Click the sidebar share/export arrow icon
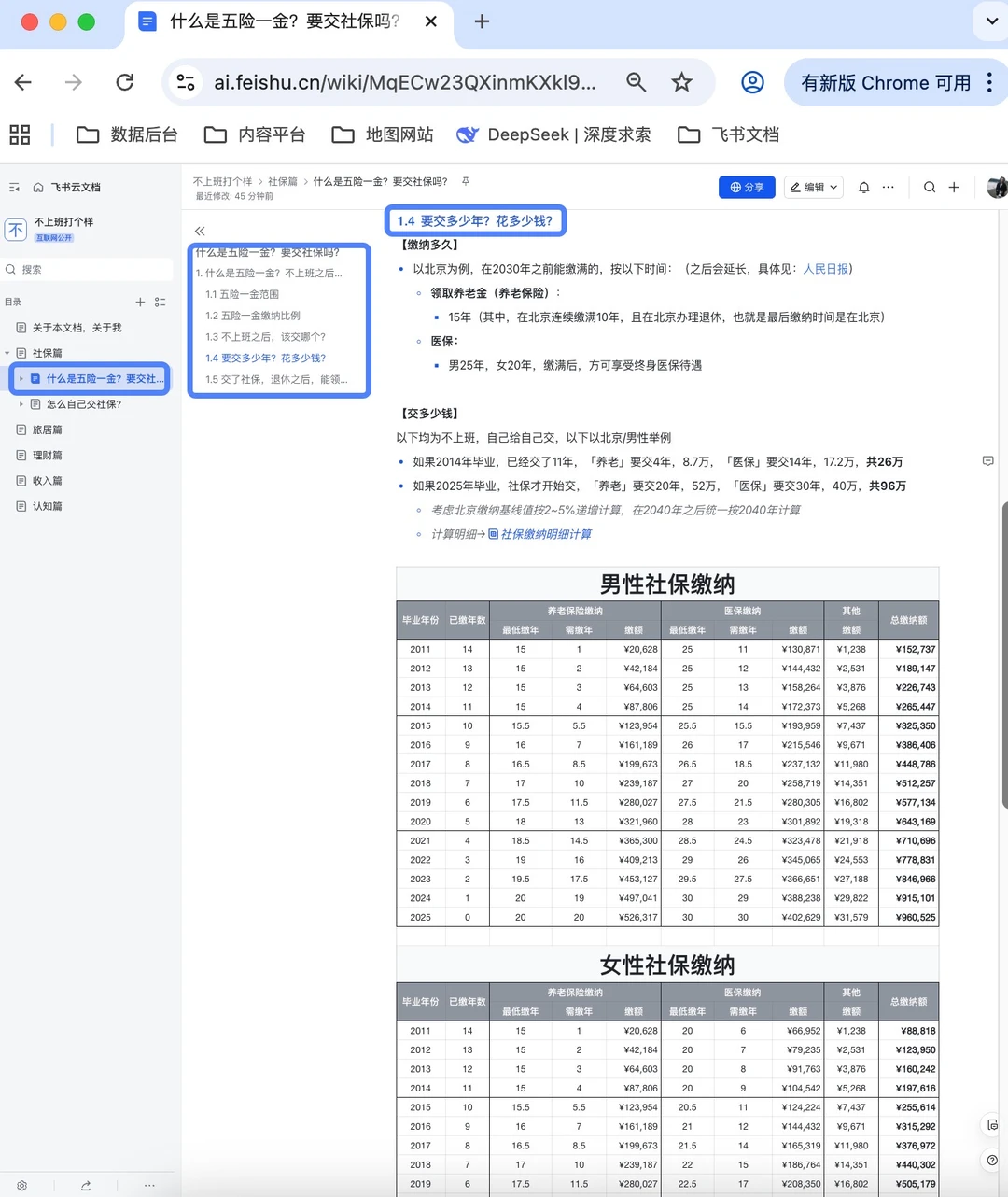The width and height of the screenshot is (1008, 1197). pos(86,1185)
